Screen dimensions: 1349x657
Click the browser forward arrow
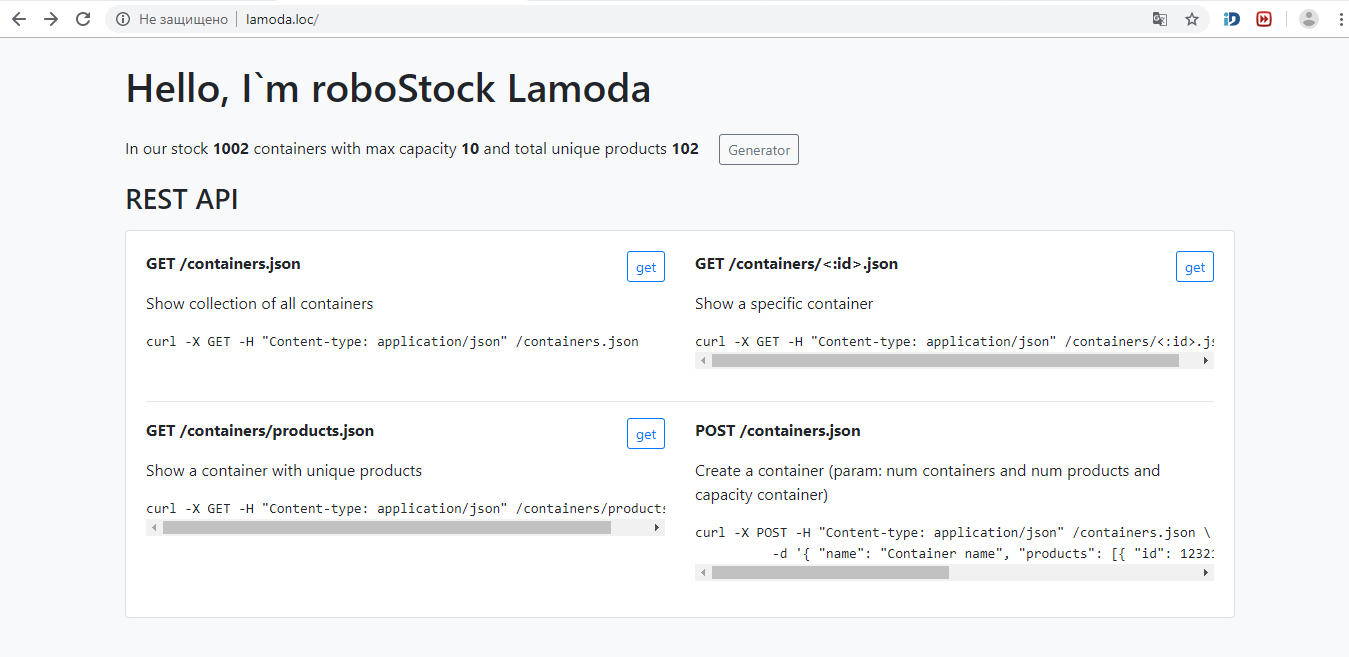click(51, 19)
